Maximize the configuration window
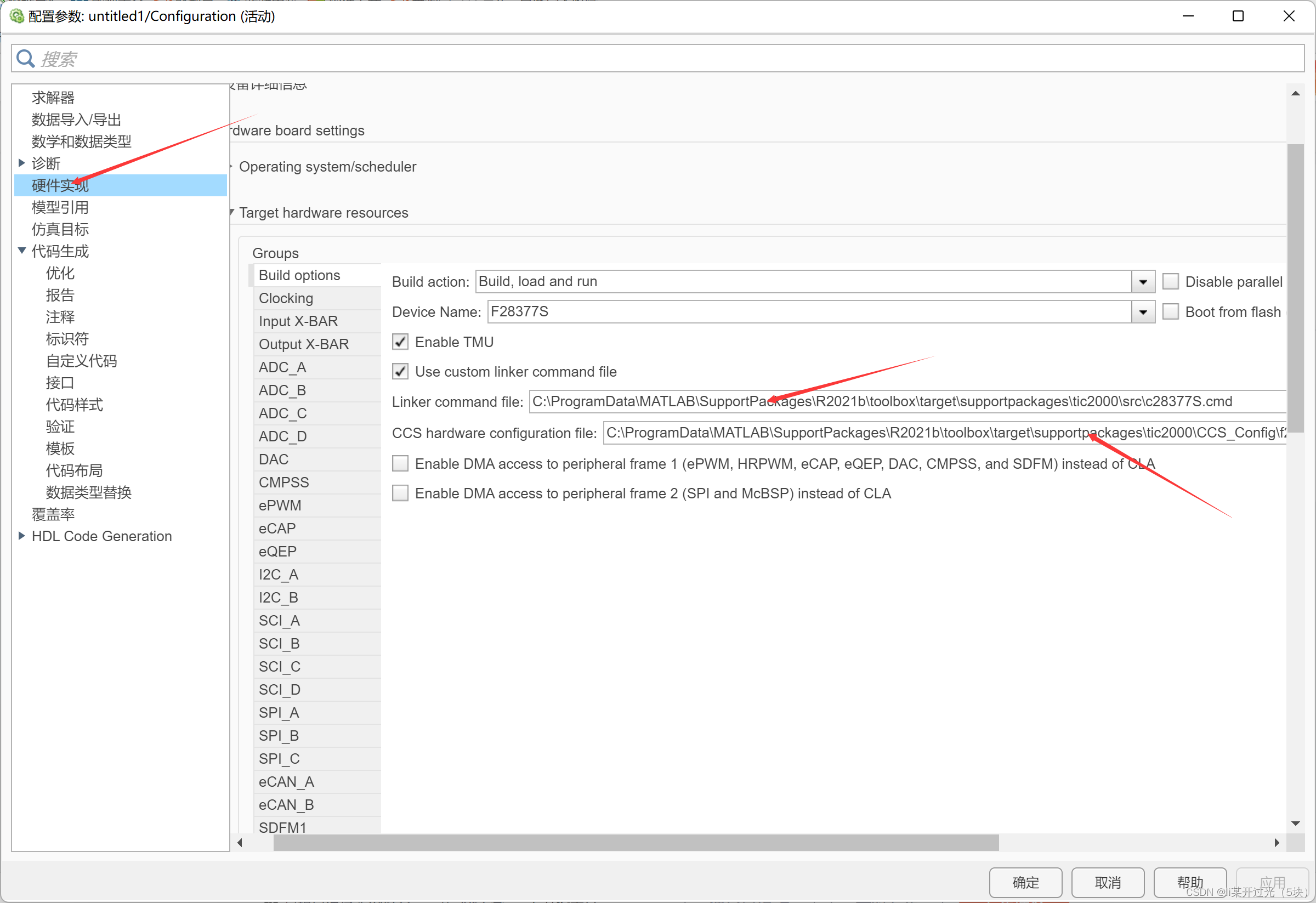This screenshot has width=1316, height=903. pos(1238,16)
